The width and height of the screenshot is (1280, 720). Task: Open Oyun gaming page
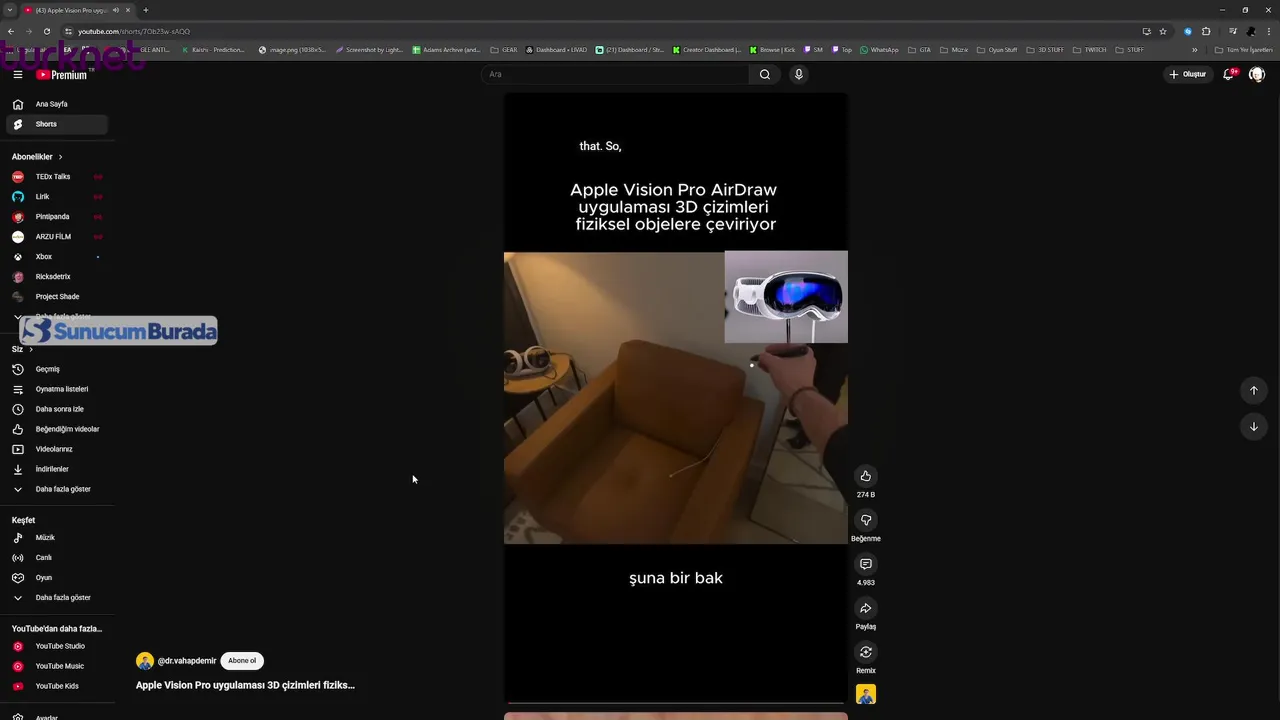(x=56, y=578)
